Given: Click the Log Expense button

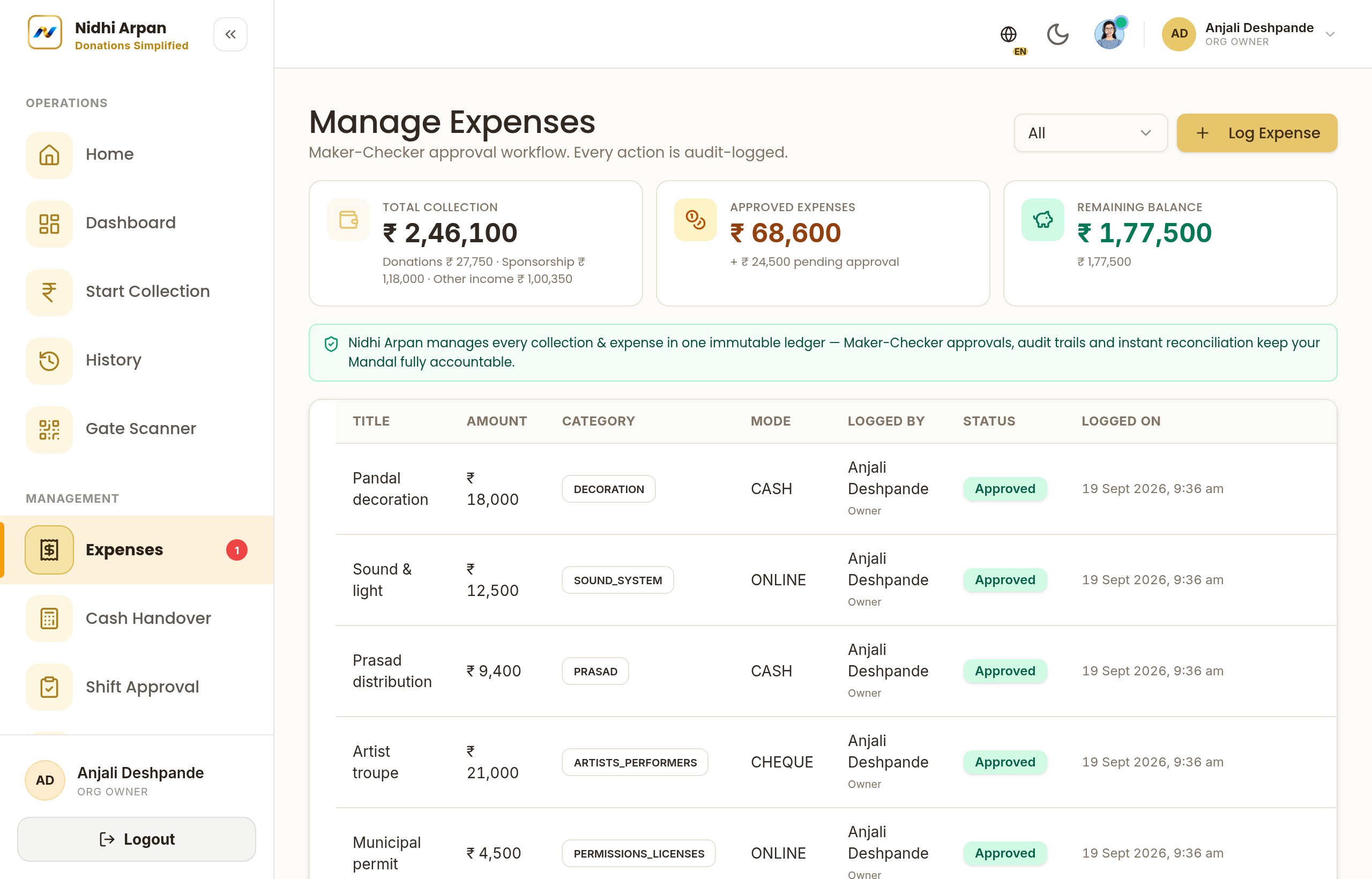Looking at the screenshot, I should pos(1257,133).
